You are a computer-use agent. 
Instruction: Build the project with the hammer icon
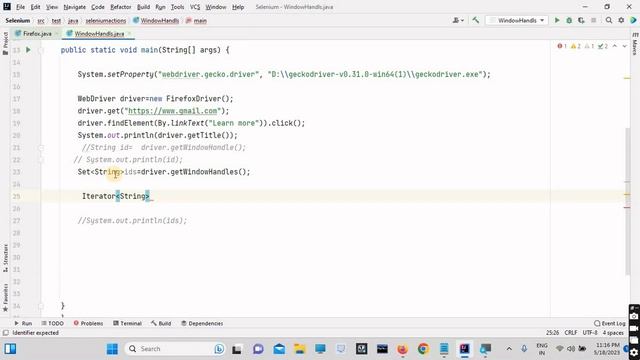(x=476, y=20)
